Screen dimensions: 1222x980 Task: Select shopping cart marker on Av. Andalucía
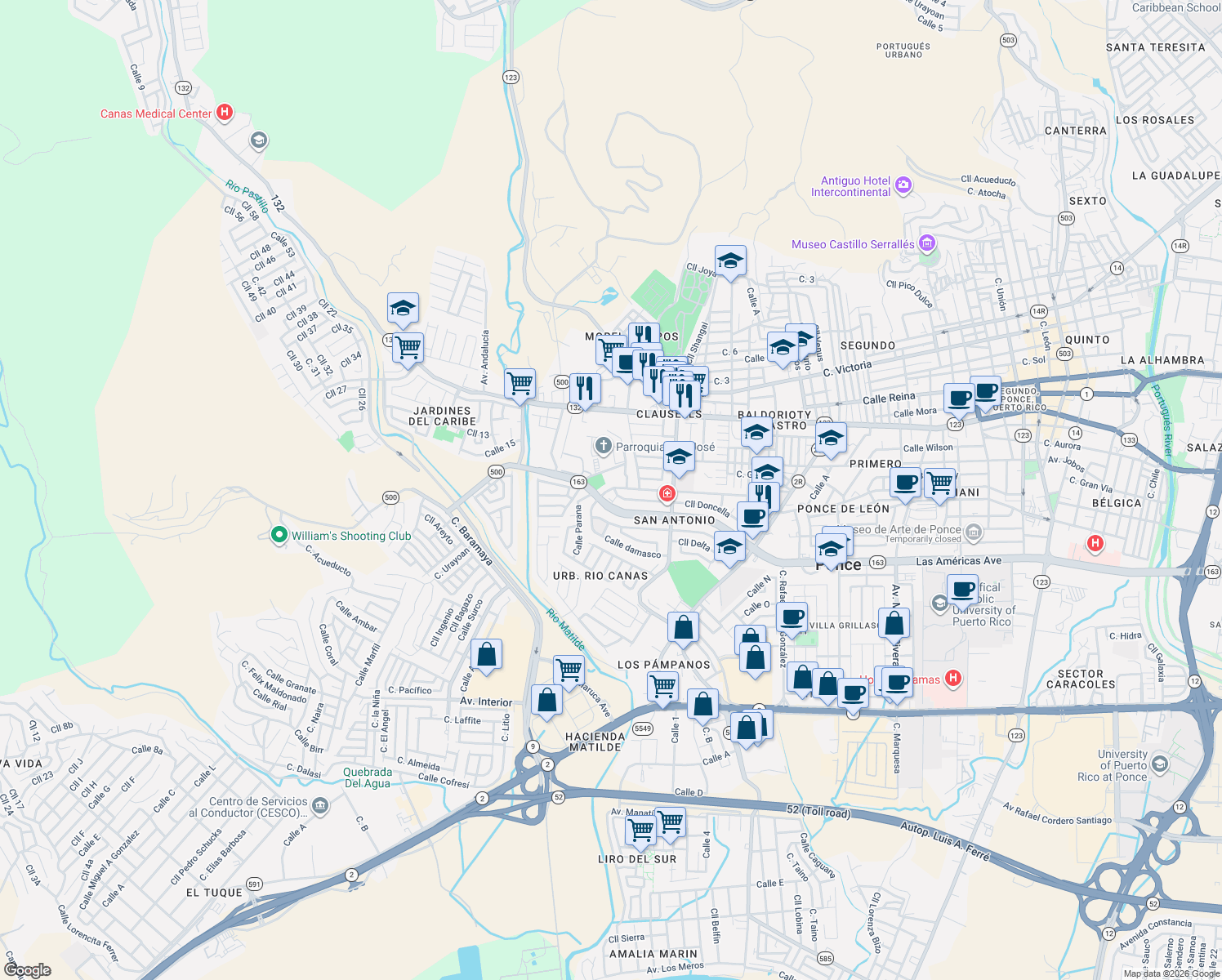click(x=520, y=384)
